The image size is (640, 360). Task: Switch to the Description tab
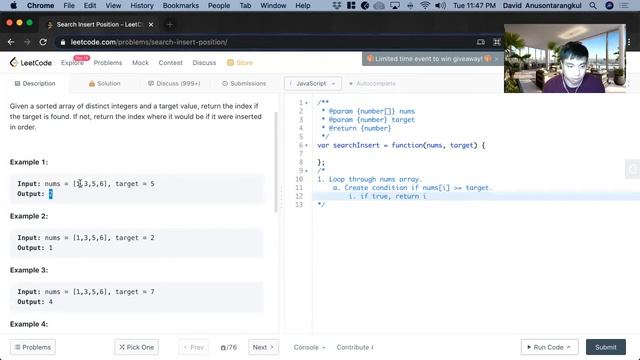(x=35, y=83)
